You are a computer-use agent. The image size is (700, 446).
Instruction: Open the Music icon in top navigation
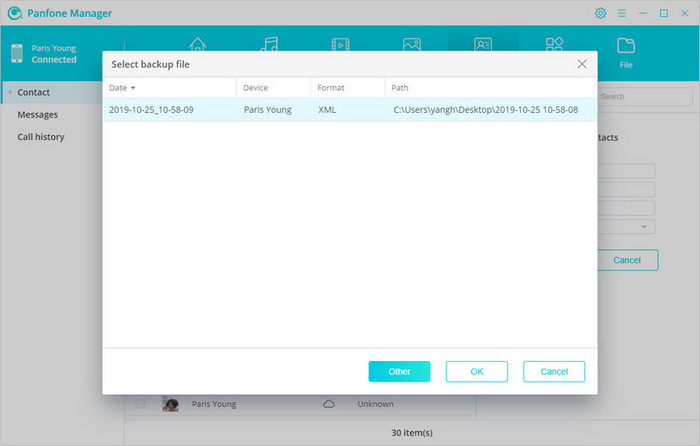pyautogui.click(x=269, y=44)
